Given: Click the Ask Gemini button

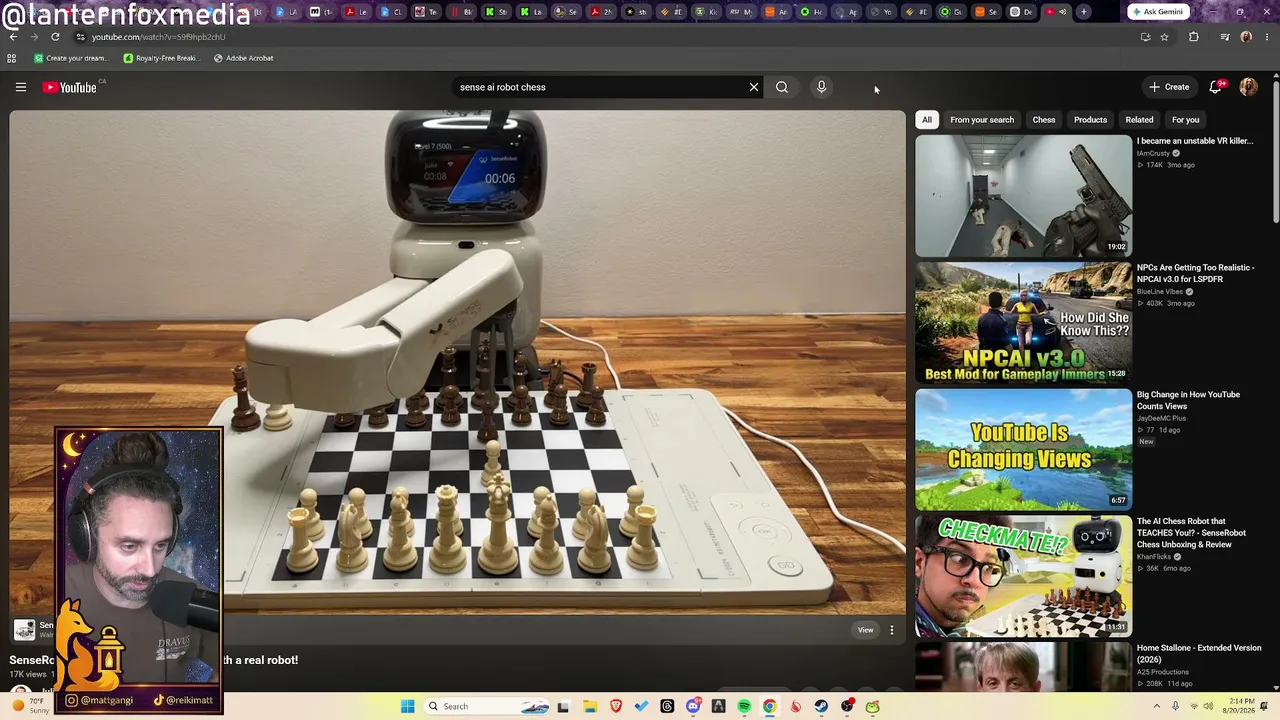Looking at the screenshot, I should click(1157, 12).
